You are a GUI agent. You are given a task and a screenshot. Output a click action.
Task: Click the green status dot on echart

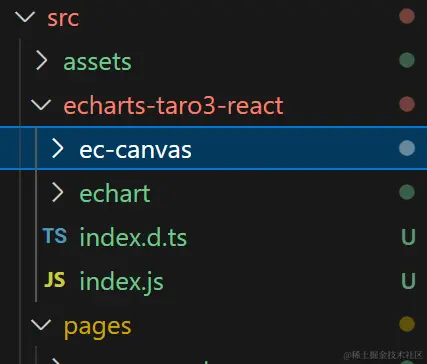tap(407, 192)
